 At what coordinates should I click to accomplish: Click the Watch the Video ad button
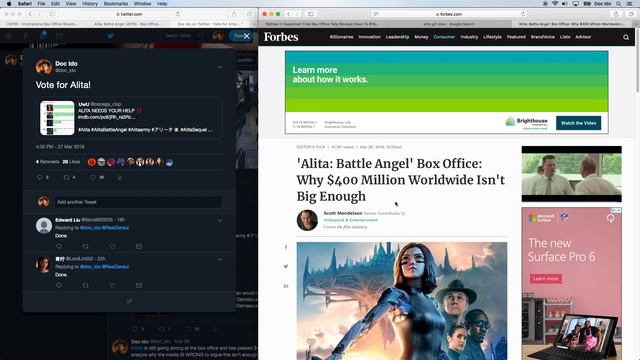coord(578,123)
